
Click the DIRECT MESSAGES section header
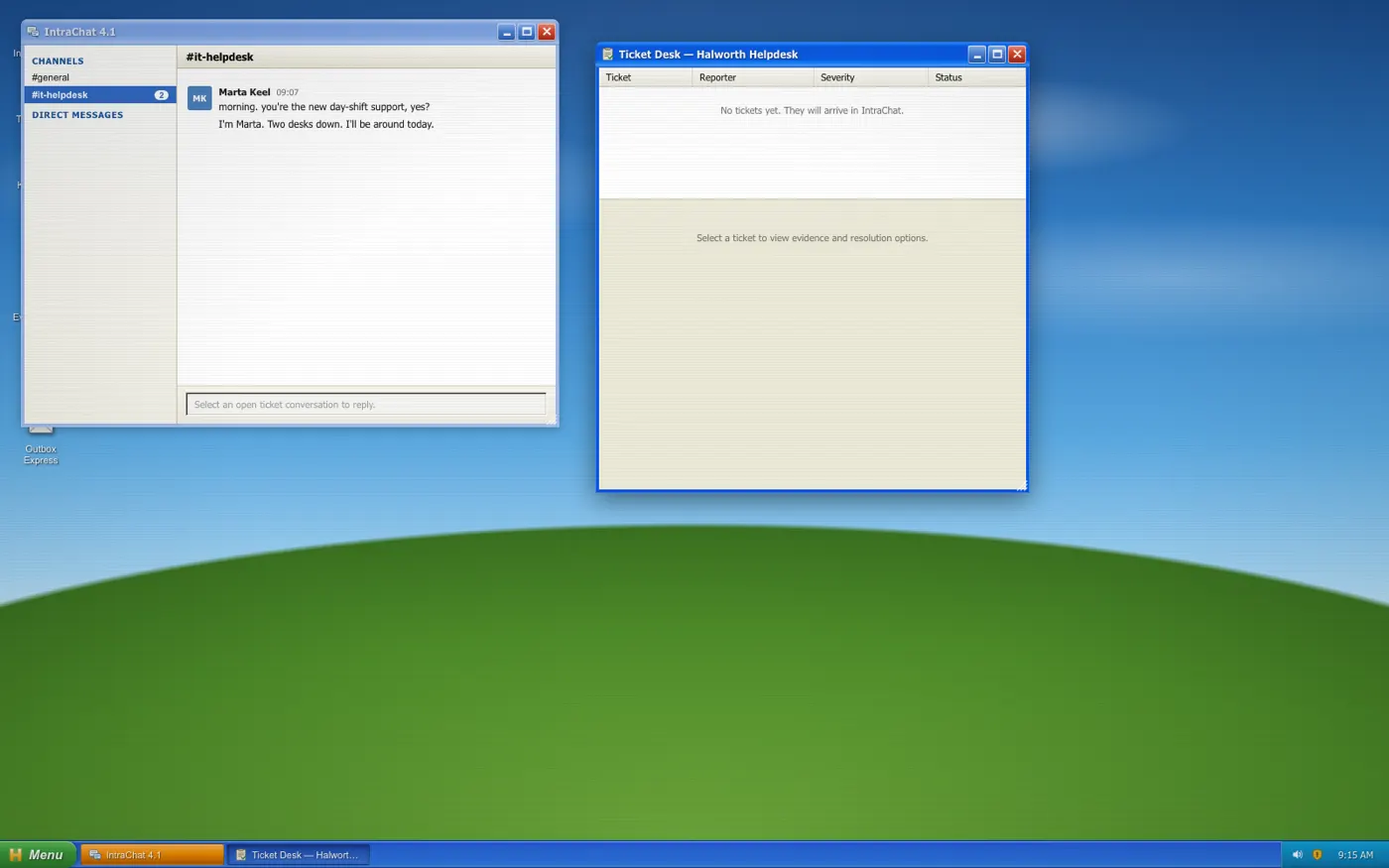pos(77,115)
